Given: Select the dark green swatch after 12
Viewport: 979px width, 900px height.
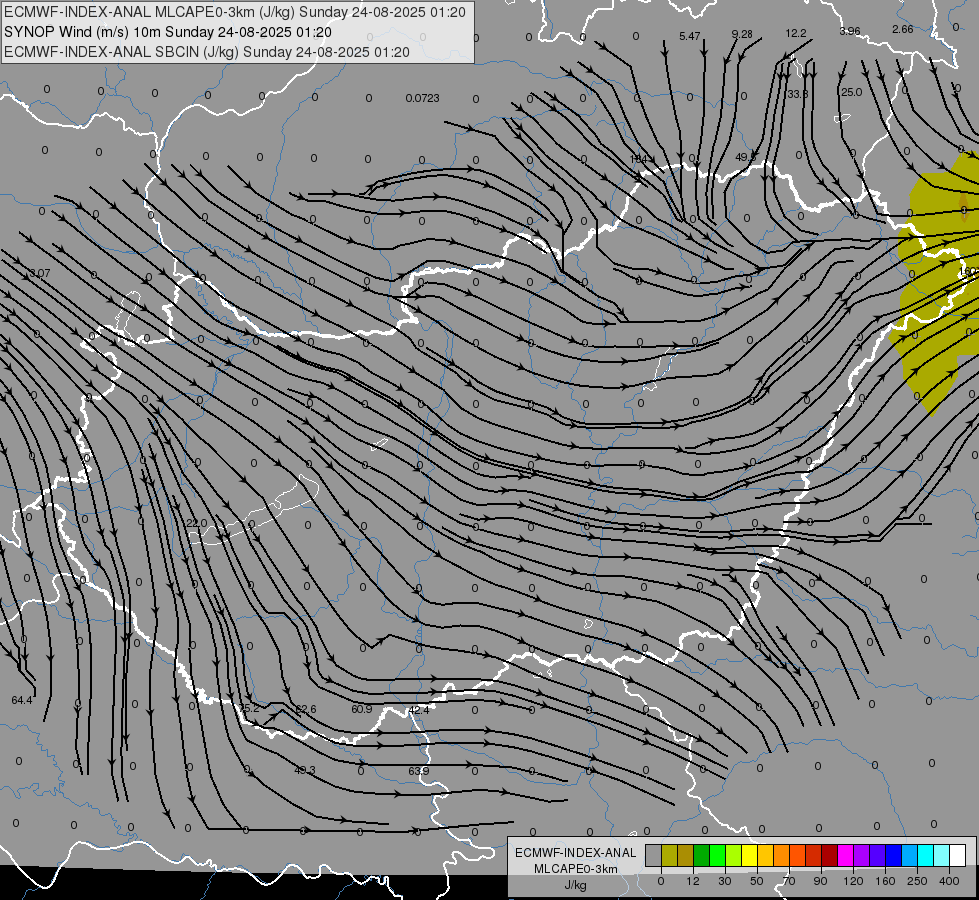Looking at the screenshot, I should tap(702, 855).
